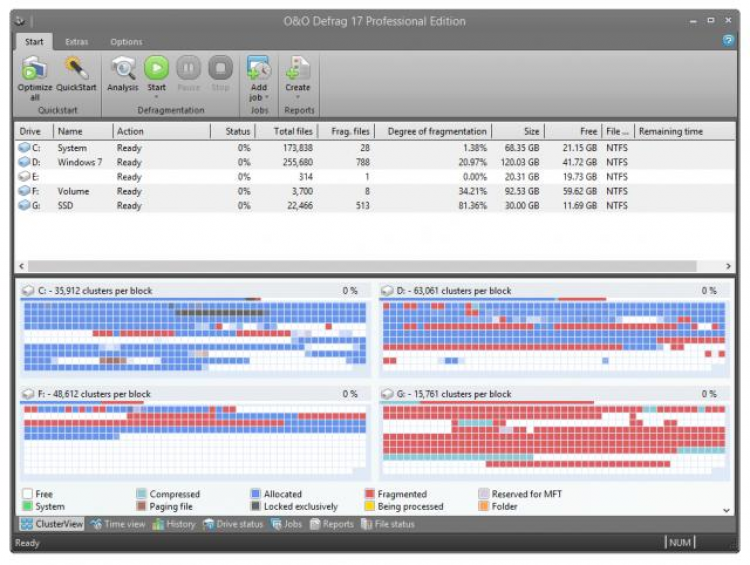
Task: Click the NUM indicator in status bar
Action: click(x=680, y=543)
